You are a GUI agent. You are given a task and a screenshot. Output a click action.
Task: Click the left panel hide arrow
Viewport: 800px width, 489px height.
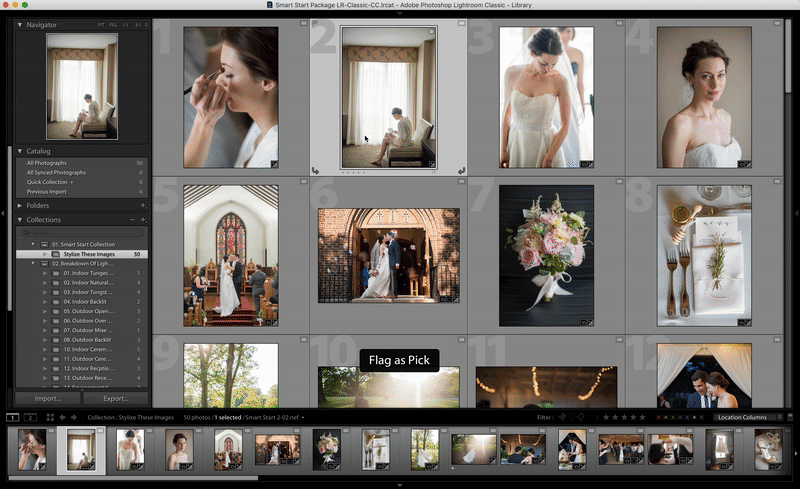click(4, 214)
